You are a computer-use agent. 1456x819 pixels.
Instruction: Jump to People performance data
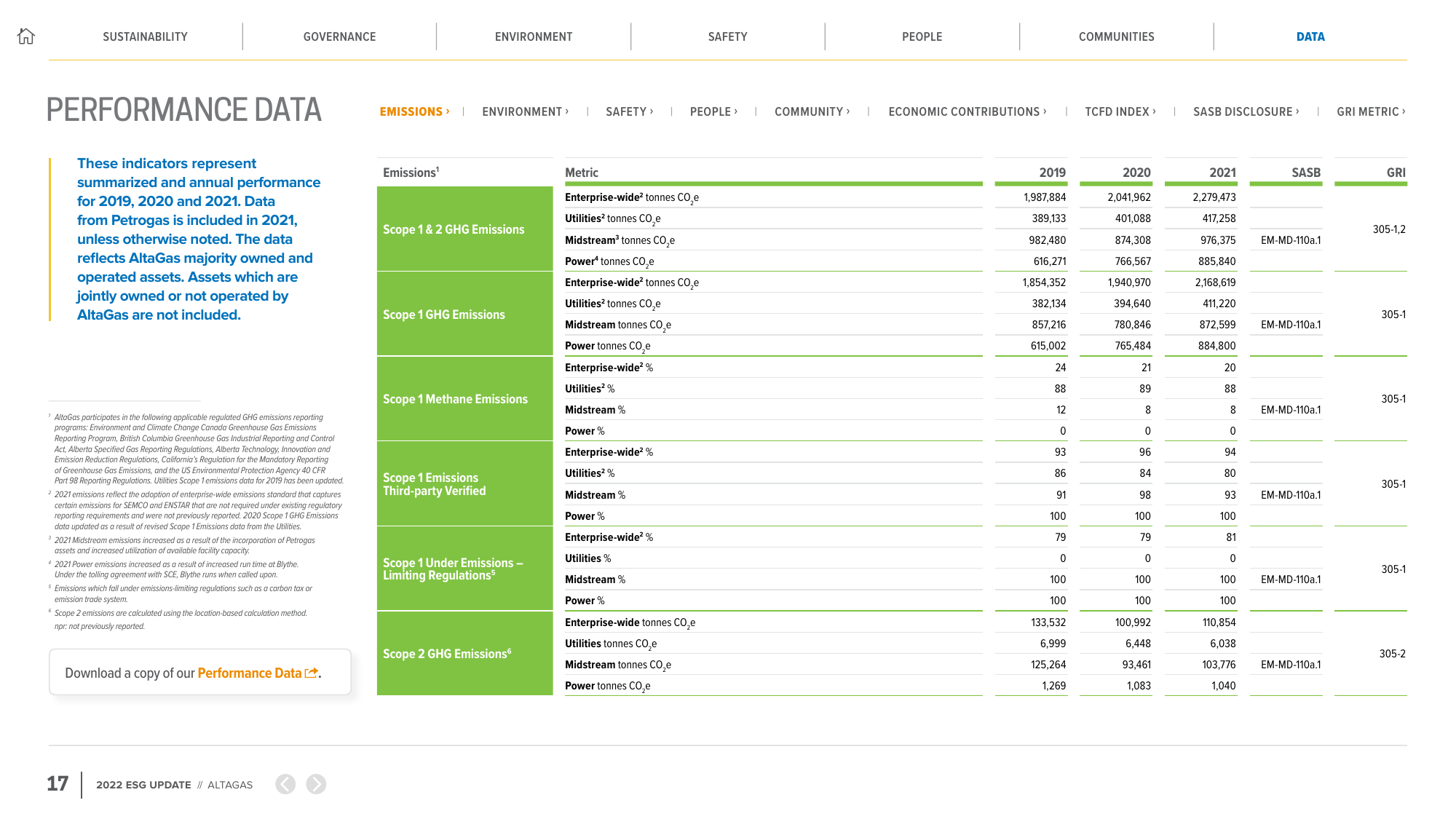click(x=713, y=111)
